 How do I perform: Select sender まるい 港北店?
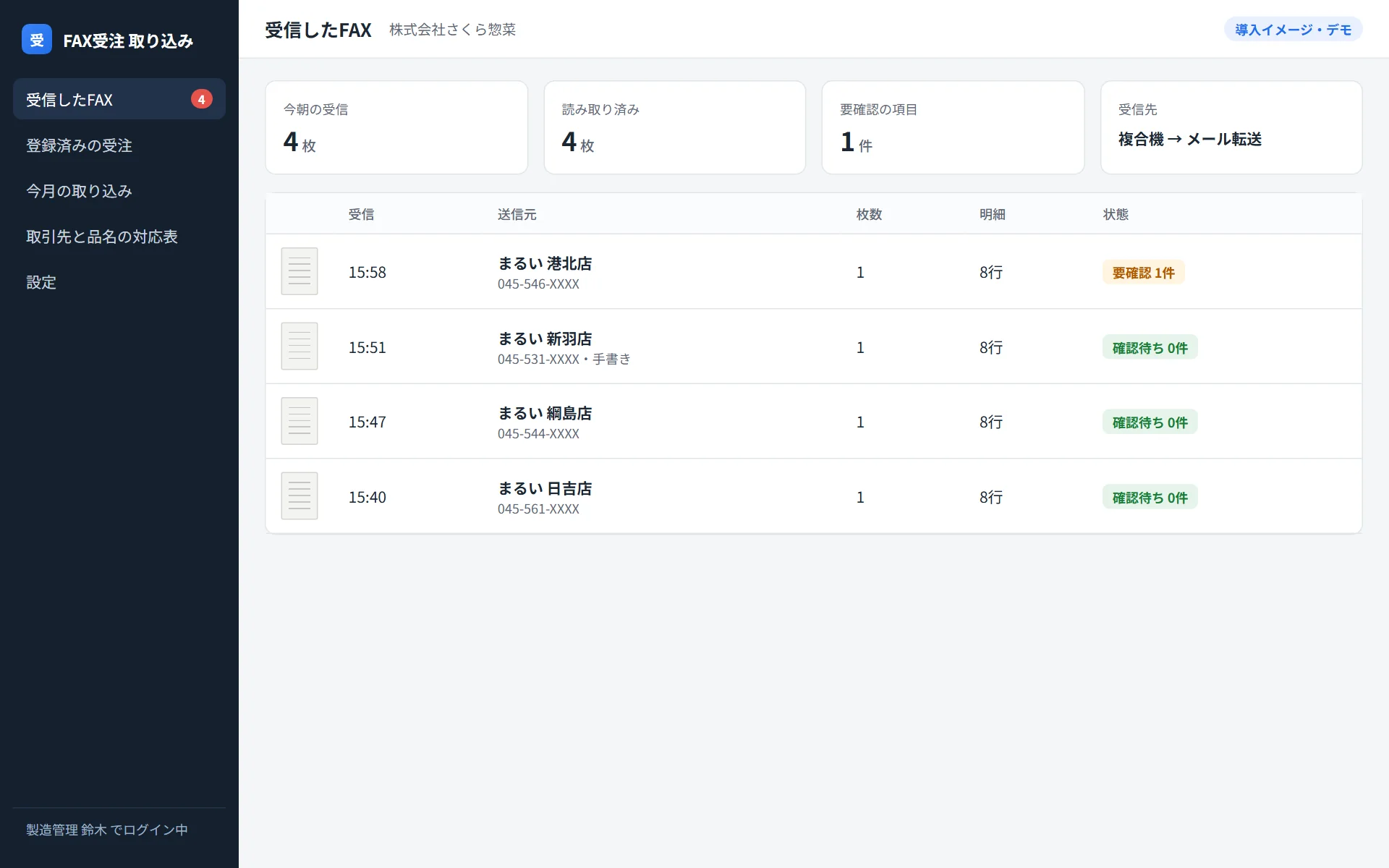[545, 263]
